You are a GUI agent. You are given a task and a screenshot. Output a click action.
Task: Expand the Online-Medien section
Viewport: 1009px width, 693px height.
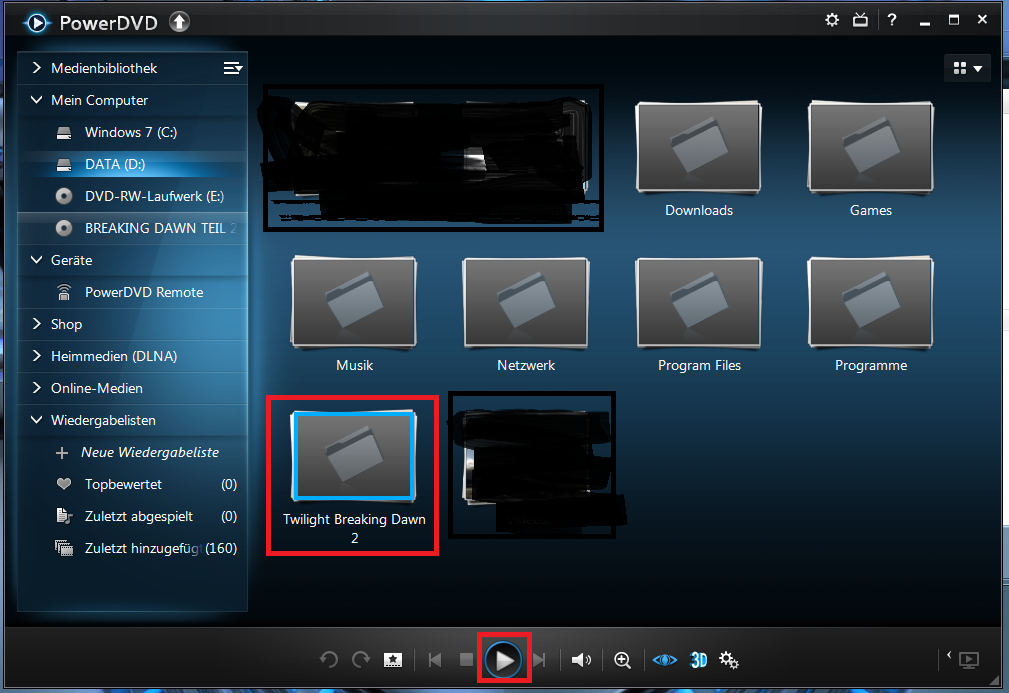(37, 388)
